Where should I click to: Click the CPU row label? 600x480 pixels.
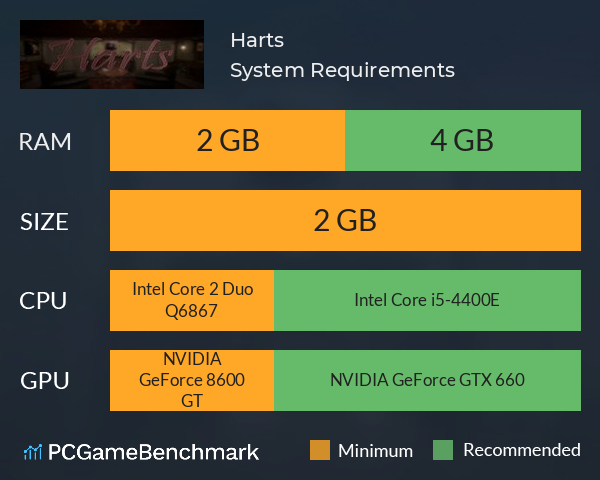43,301
